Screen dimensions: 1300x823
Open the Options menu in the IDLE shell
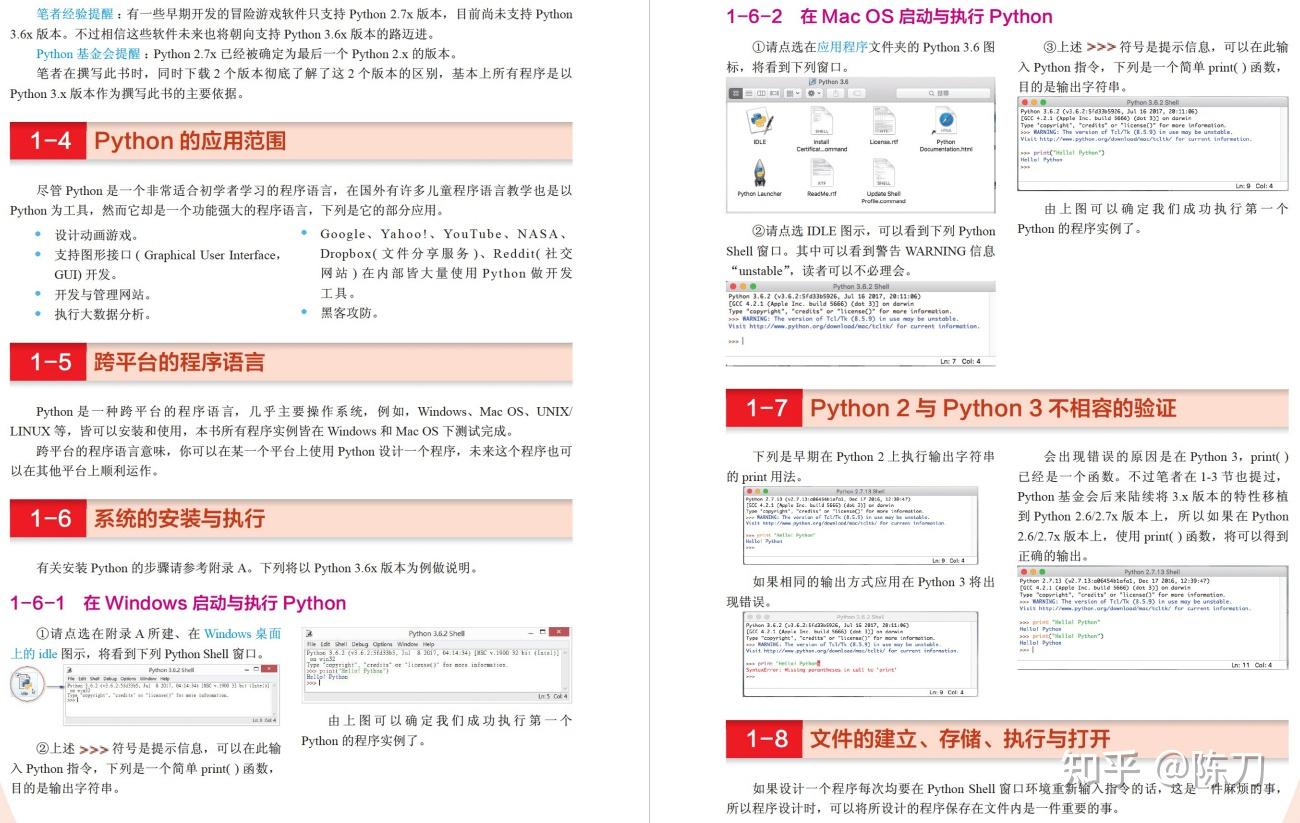point(381,644)
